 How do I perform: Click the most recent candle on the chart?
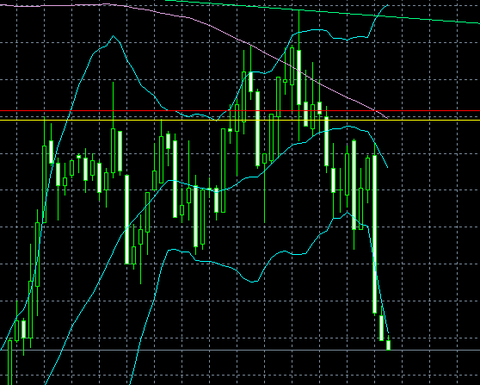pyautogui.click(x=388, y=345)
